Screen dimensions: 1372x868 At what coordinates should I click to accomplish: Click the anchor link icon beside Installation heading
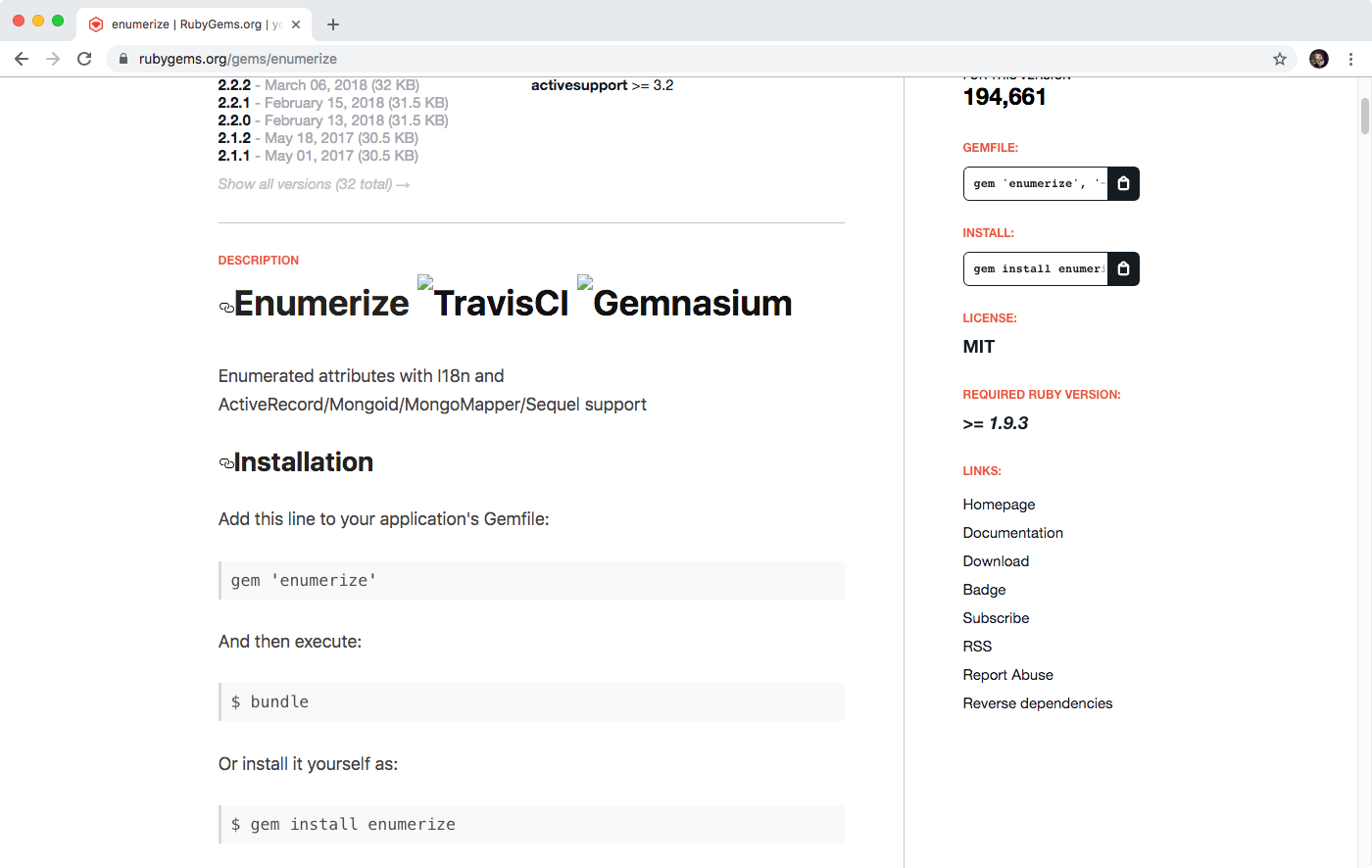point(226,463)
